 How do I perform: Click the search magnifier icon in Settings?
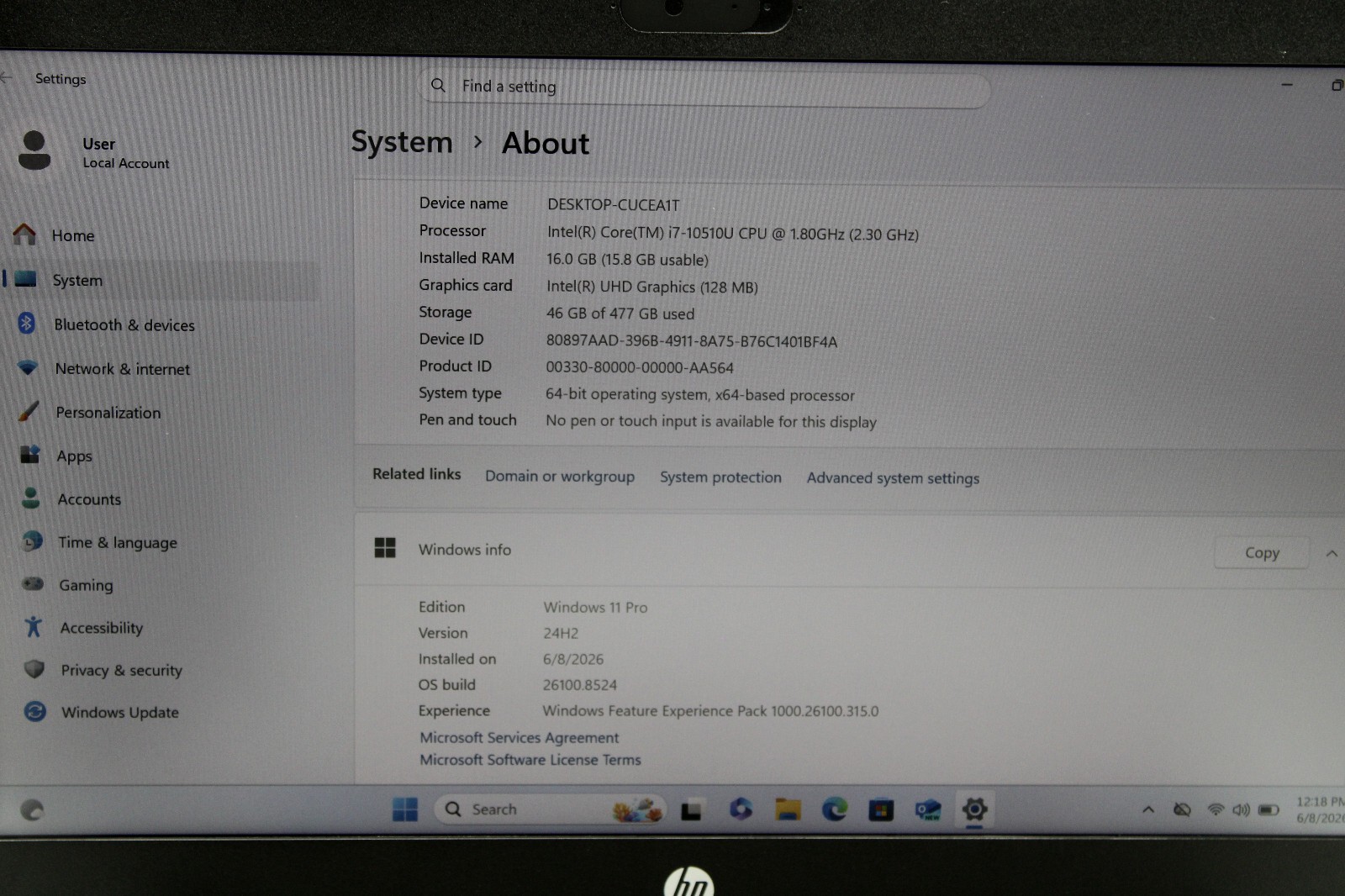[x=438, y=85]
